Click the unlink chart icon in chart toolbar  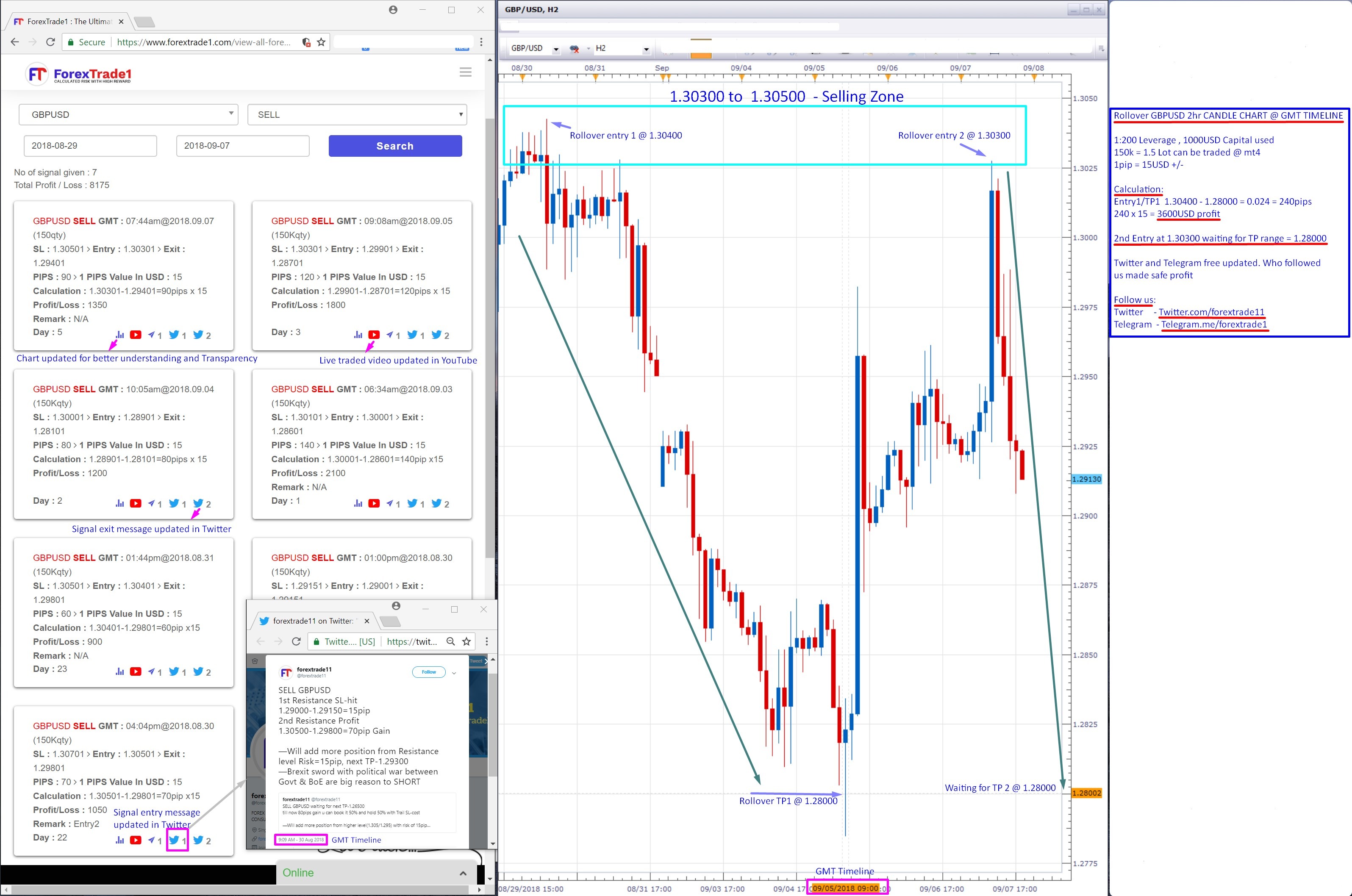[x=575, y=49]
